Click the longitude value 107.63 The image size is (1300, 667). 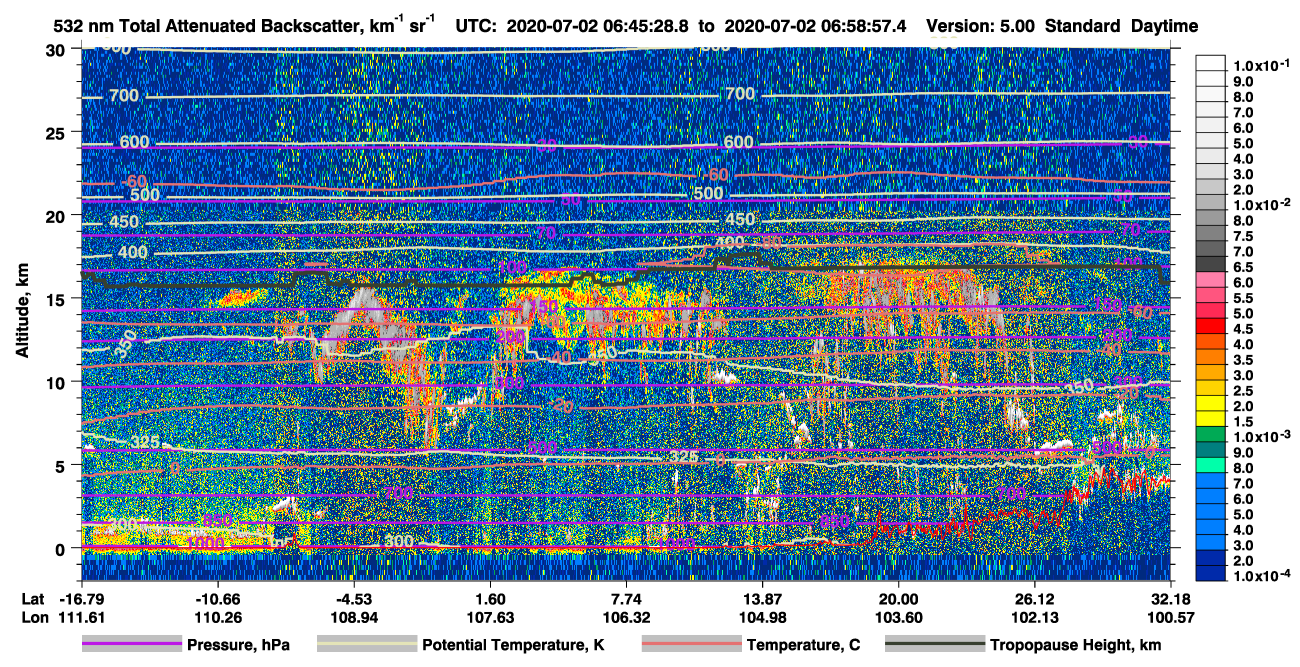coord(490,617)
